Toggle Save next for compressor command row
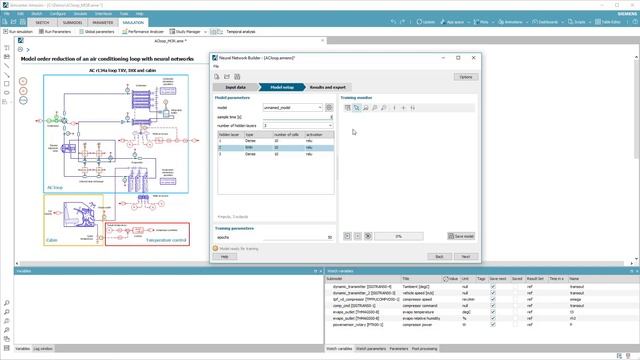The image size is (640, 360). (493, 306)
